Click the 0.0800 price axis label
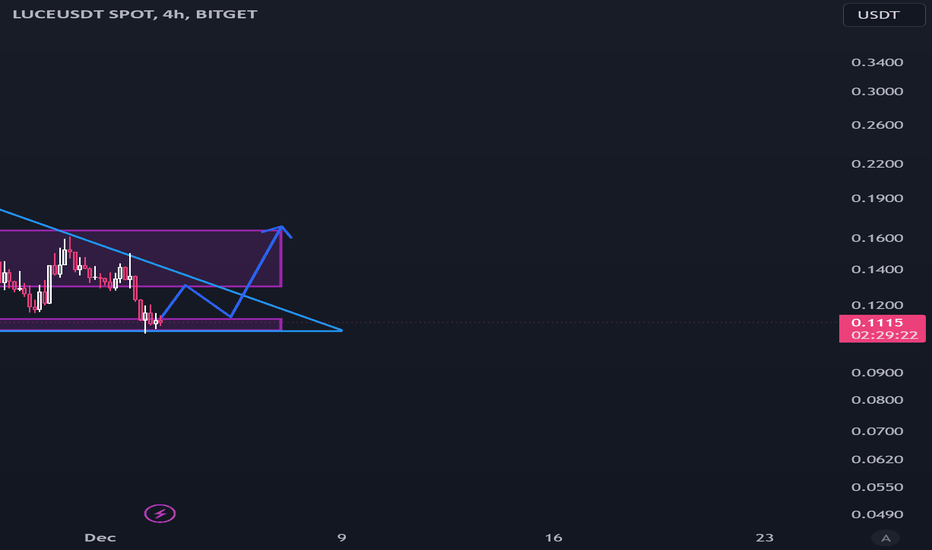Image resolution: width=932 pixels, height=550 pixels. 877,400
